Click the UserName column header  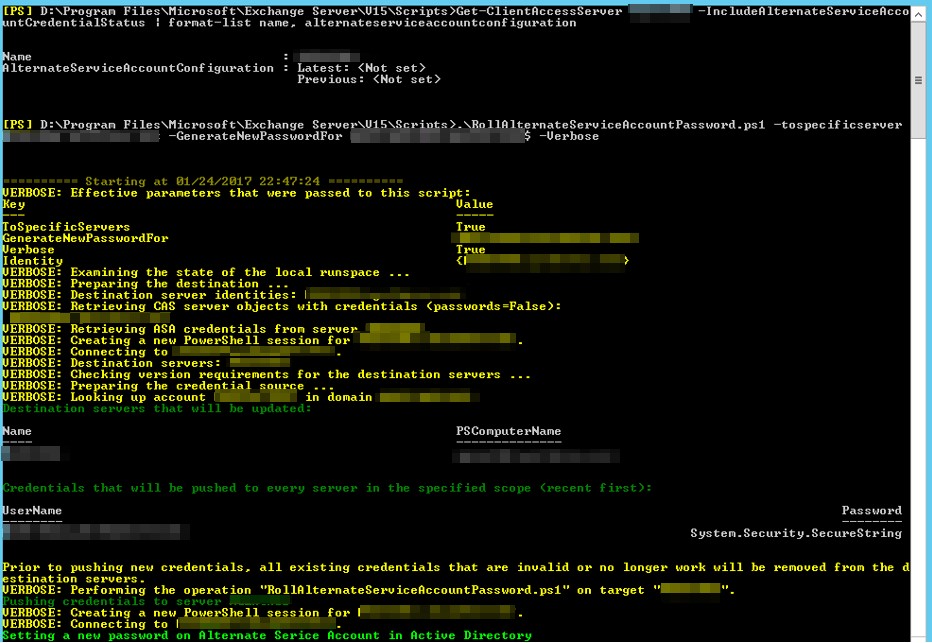click(x=32, y=510)
